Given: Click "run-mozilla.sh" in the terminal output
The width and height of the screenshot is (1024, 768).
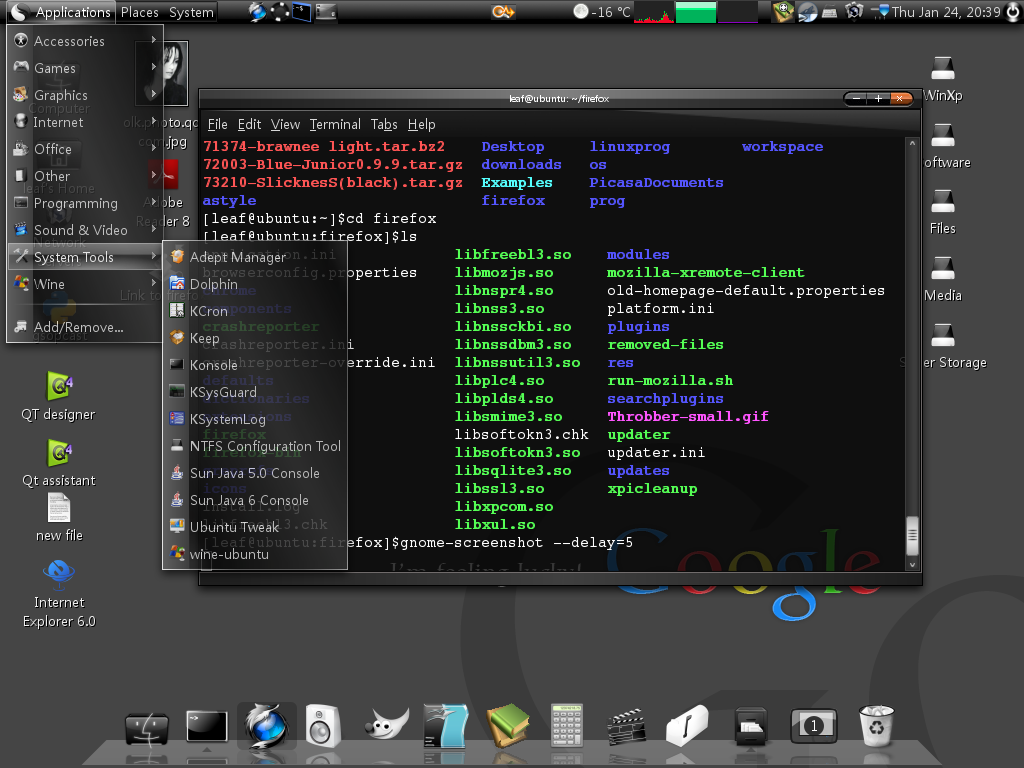Looking at the screenshot, I should pyautogui.click(x=670, y=381).
